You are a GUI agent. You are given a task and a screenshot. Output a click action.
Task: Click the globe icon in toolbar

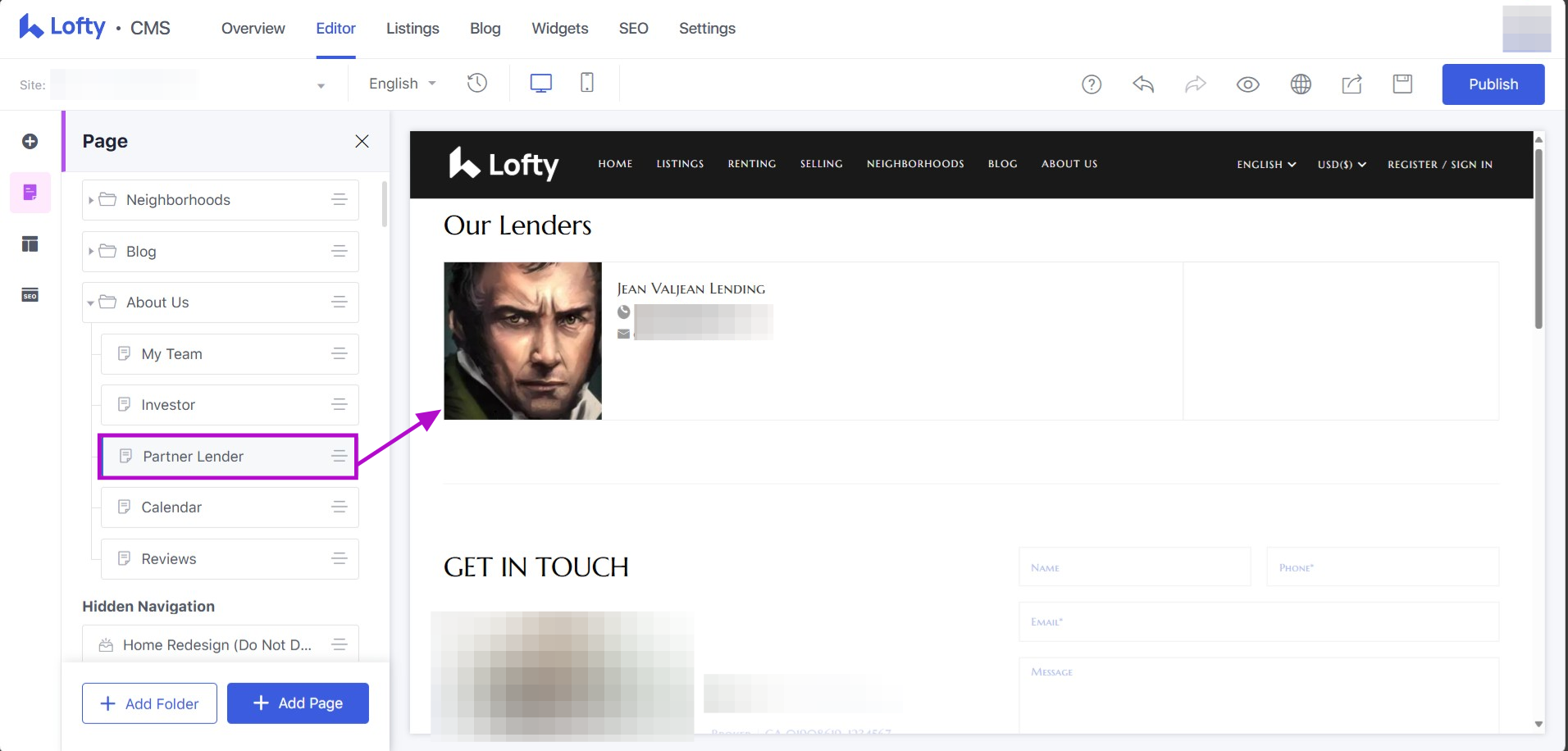pos(1301,84)
